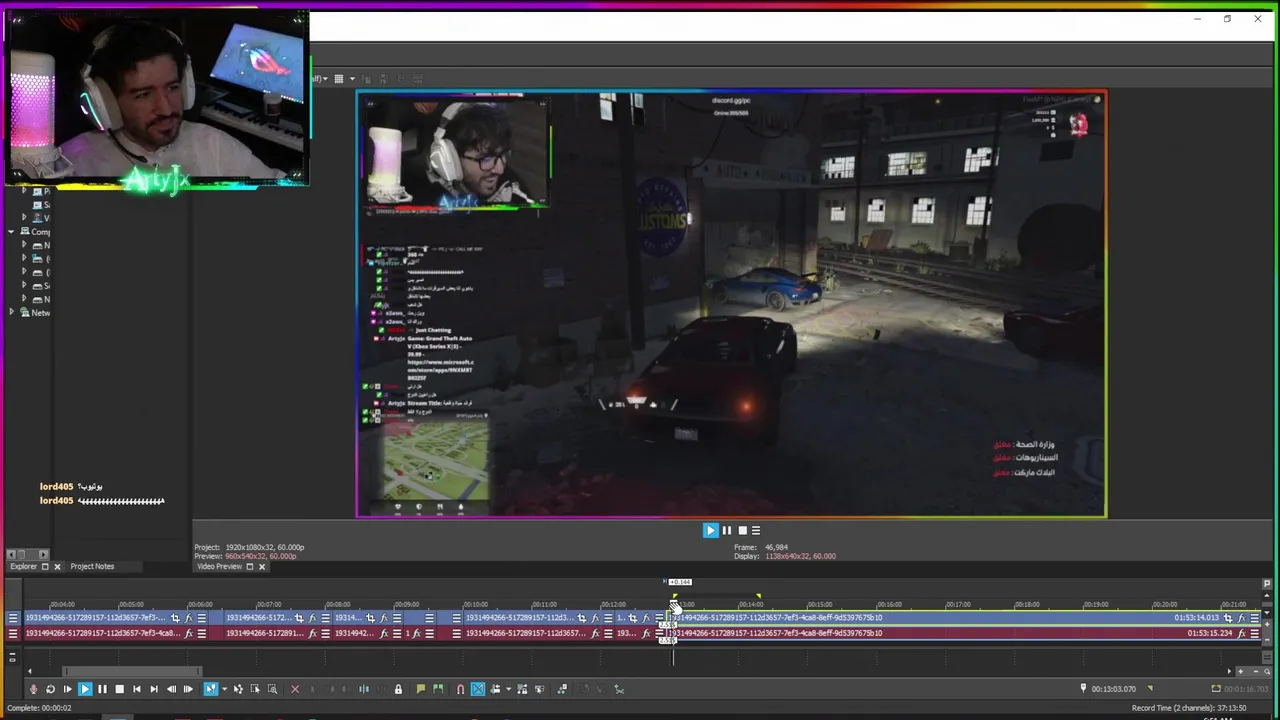1280x720 pixels.
Task: Toggle Automatic Crossfades in the toolbar
Action: point(478,689)
